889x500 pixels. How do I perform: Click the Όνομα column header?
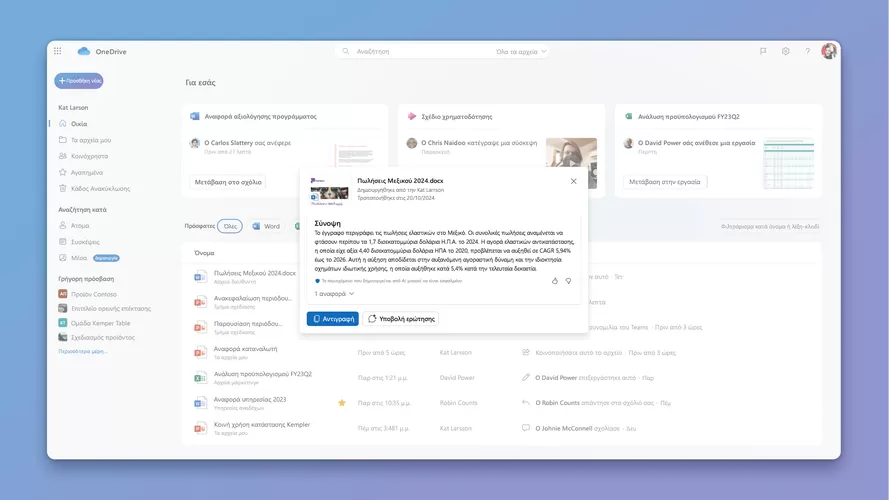click(x=204, y=253)
